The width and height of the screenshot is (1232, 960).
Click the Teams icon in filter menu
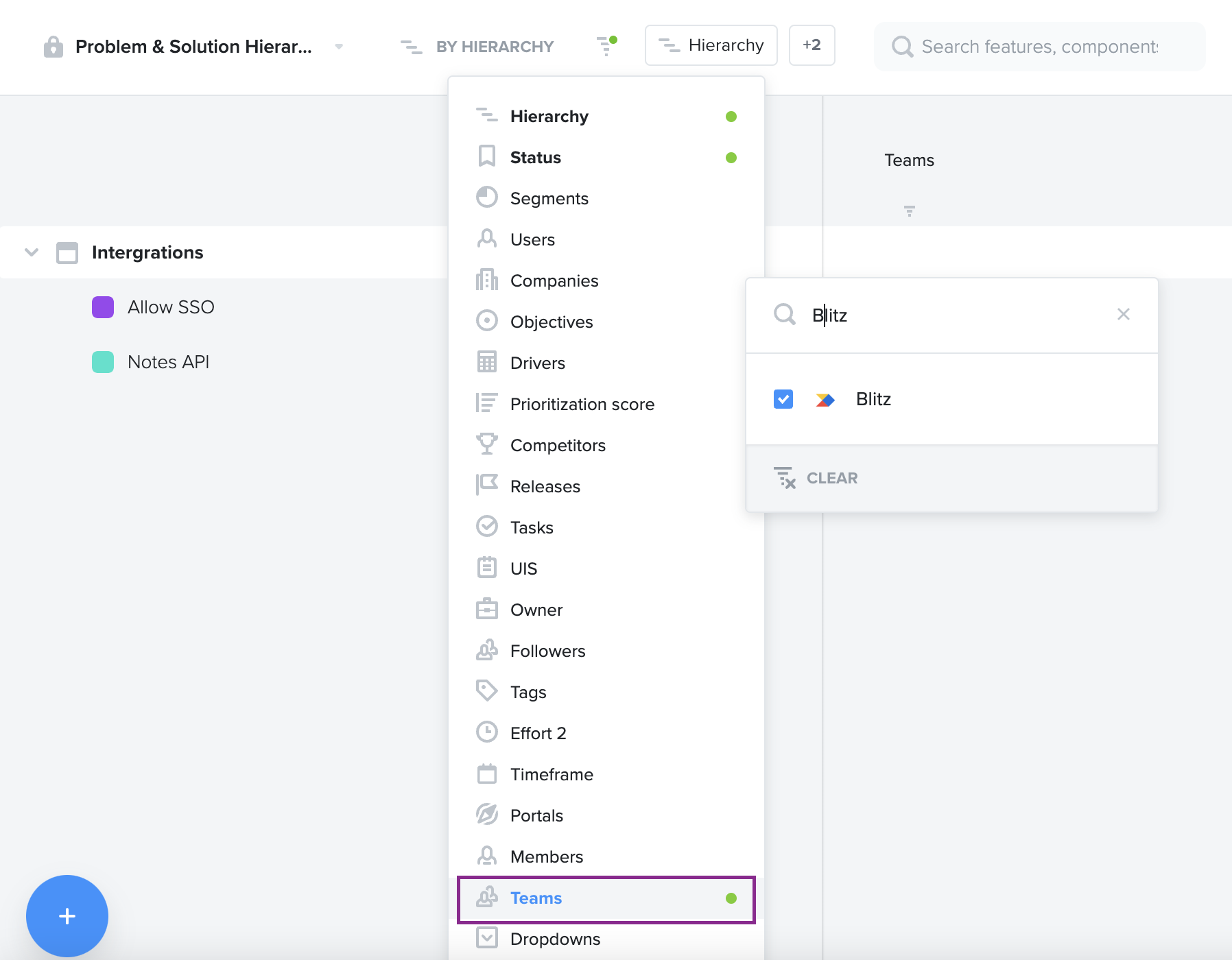pos(487,897)
